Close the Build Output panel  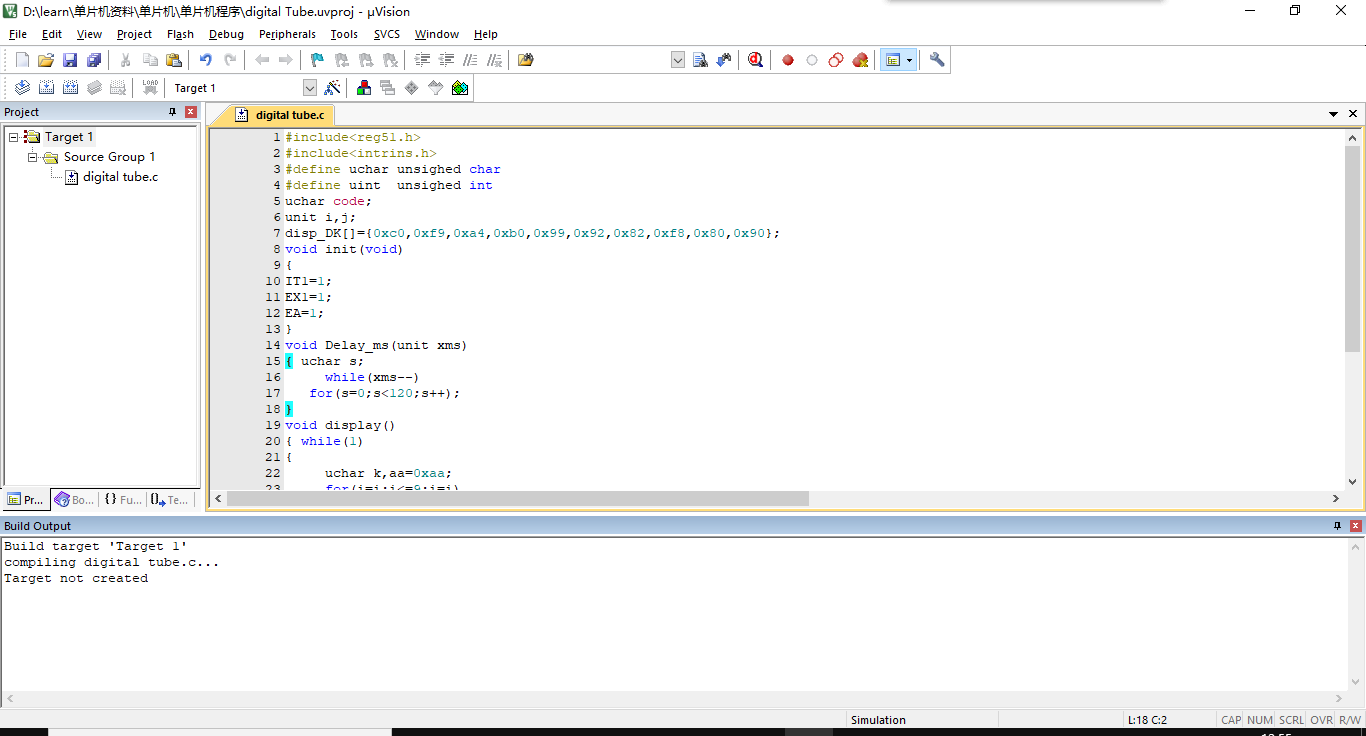(x=1356, y=526)
